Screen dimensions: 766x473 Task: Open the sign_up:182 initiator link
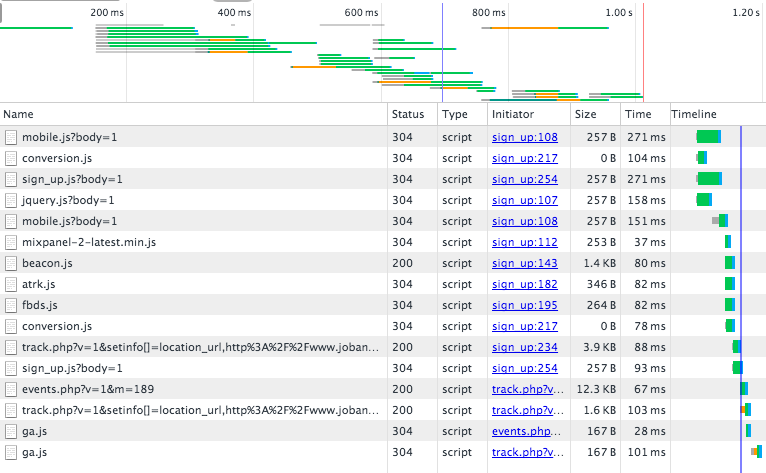click(524, 284)
